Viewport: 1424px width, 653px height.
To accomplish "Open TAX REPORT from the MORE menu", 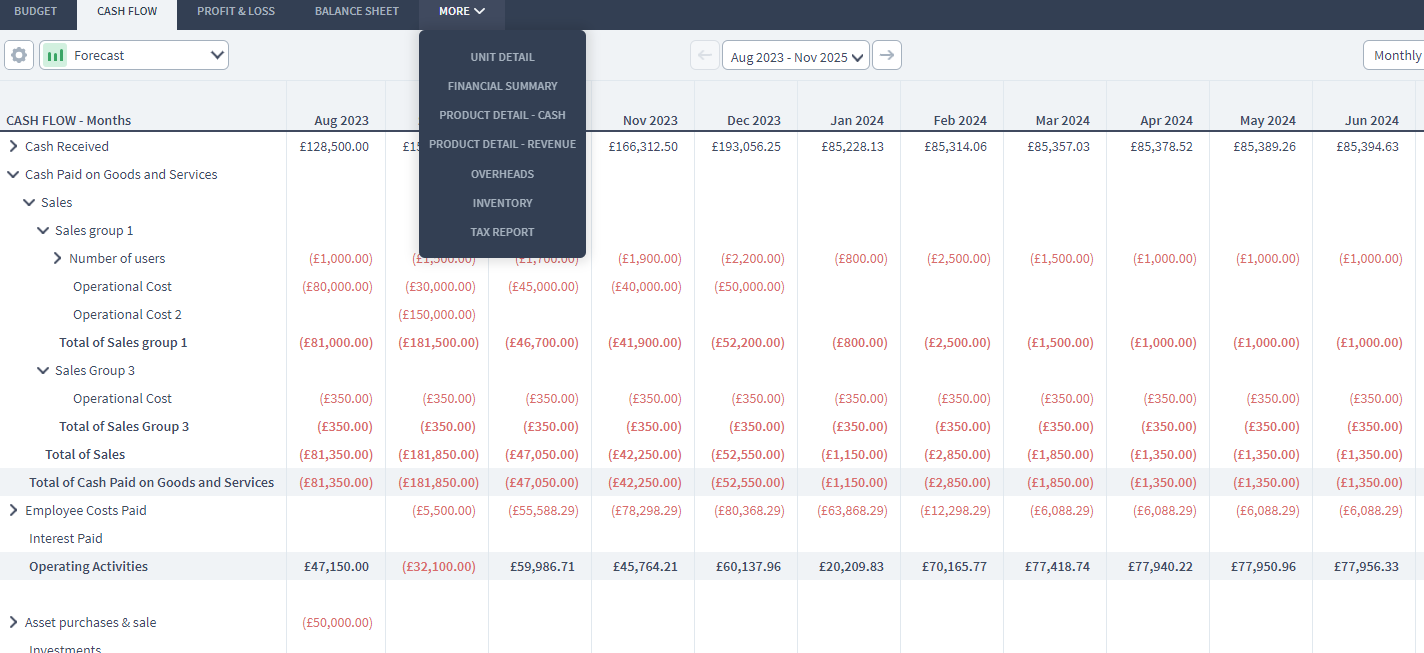I will pyautogui.click(x=502, y=232).
